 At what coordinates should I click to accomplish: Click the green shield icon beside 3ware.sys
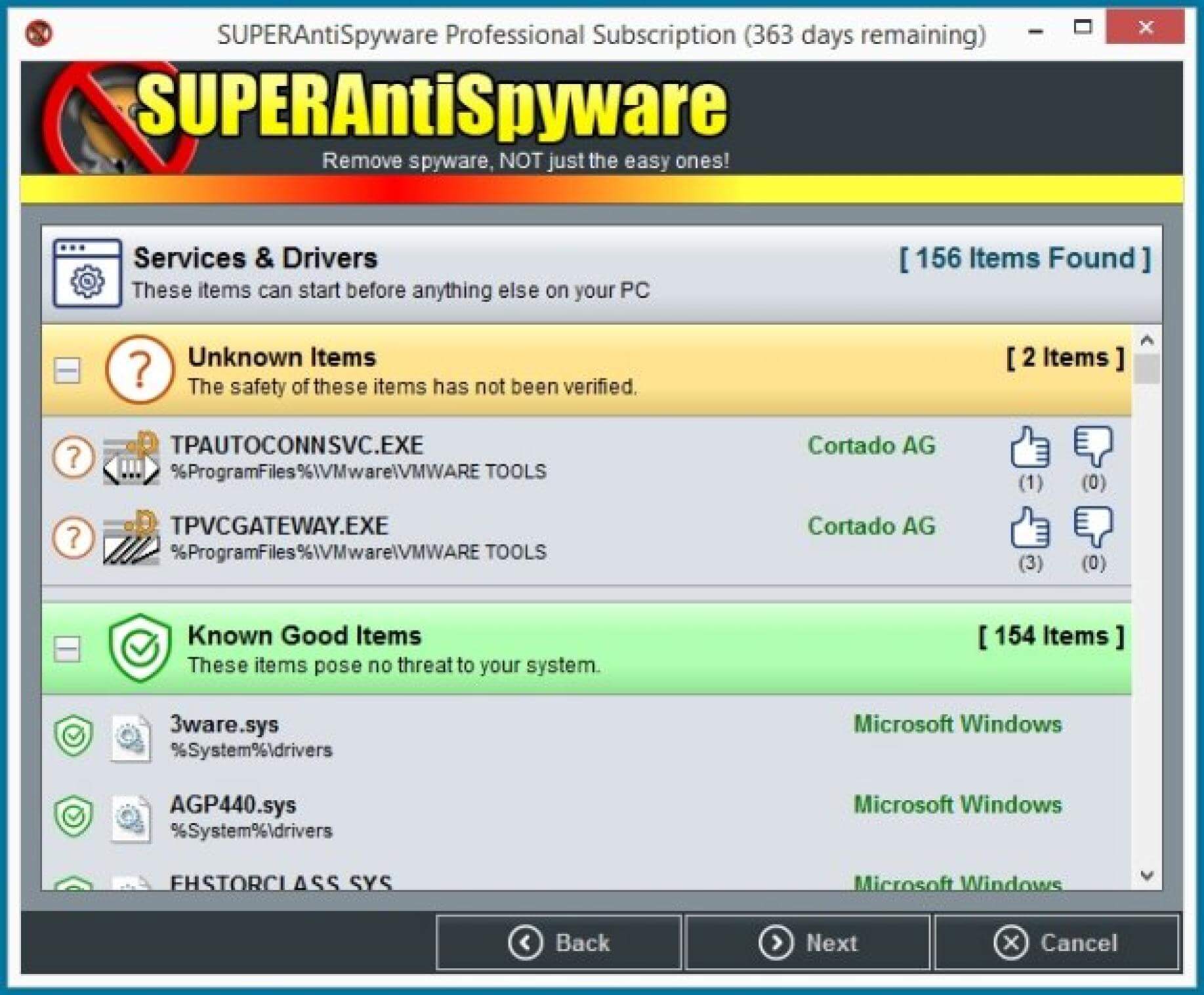point(73,736)
